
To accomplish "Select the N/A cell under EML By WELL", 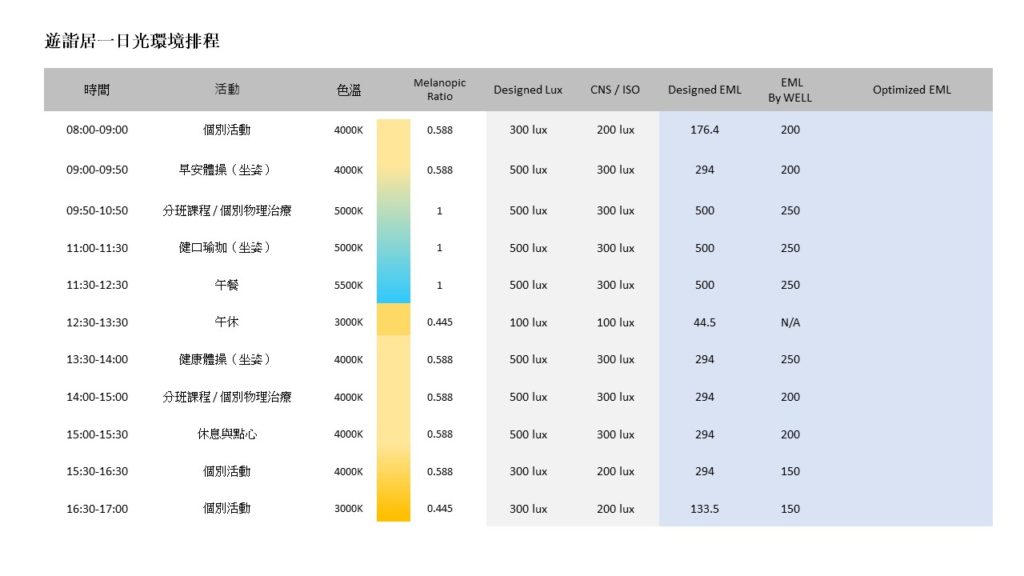I will coord(791,323).
